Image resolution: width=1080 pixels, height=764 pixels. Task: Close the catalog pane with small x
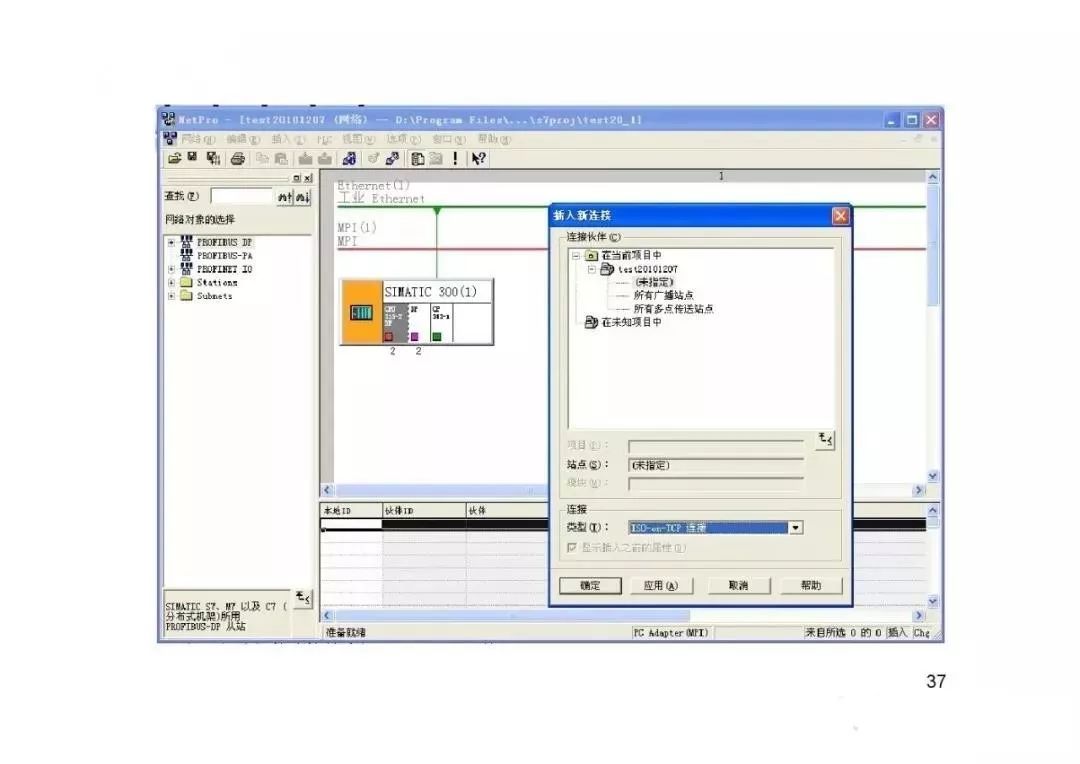coord(308,178)
